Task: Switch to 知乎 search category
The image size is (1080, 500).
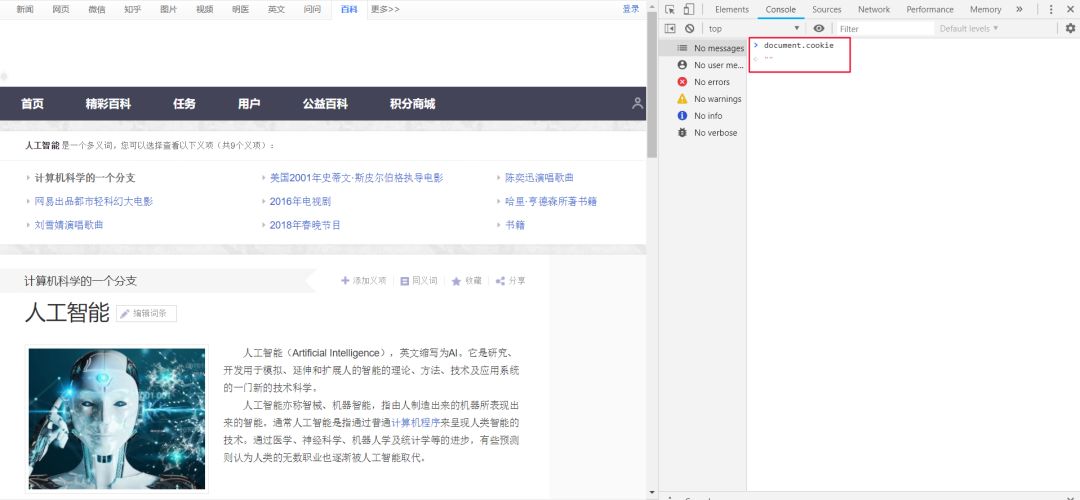Action: pos(133,10)
